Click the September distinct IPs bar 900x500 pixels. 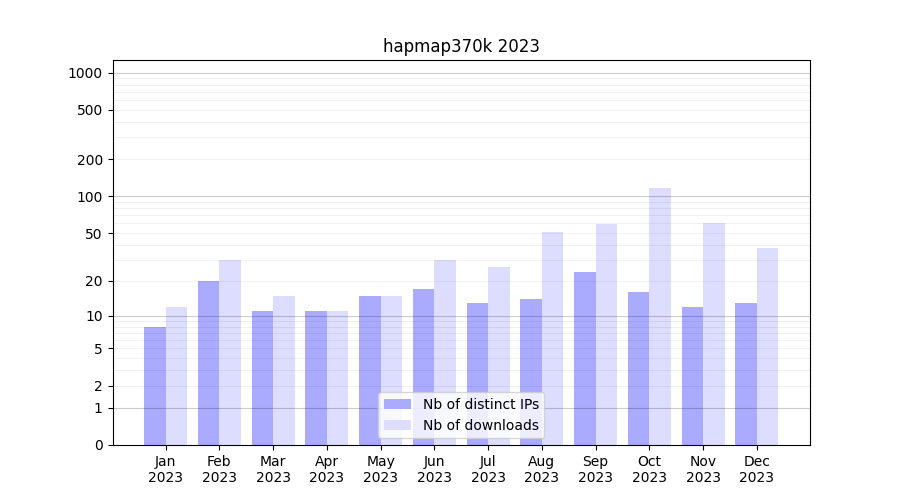coord(585,358)
